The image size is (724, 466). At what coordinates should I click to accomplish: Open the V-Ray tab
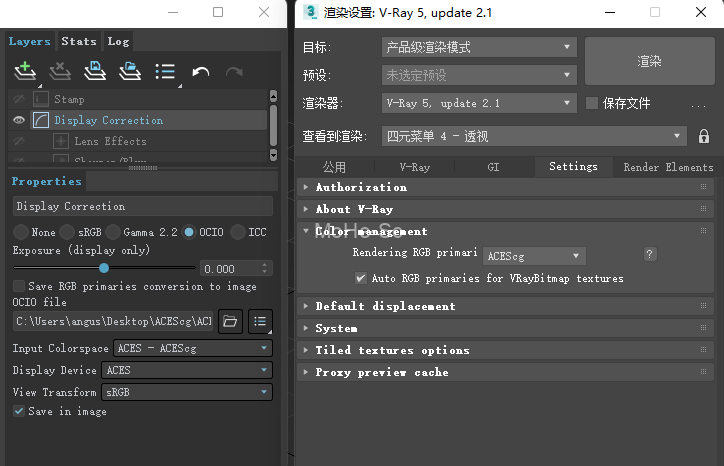pyautogui.click(x=415, y=167)
